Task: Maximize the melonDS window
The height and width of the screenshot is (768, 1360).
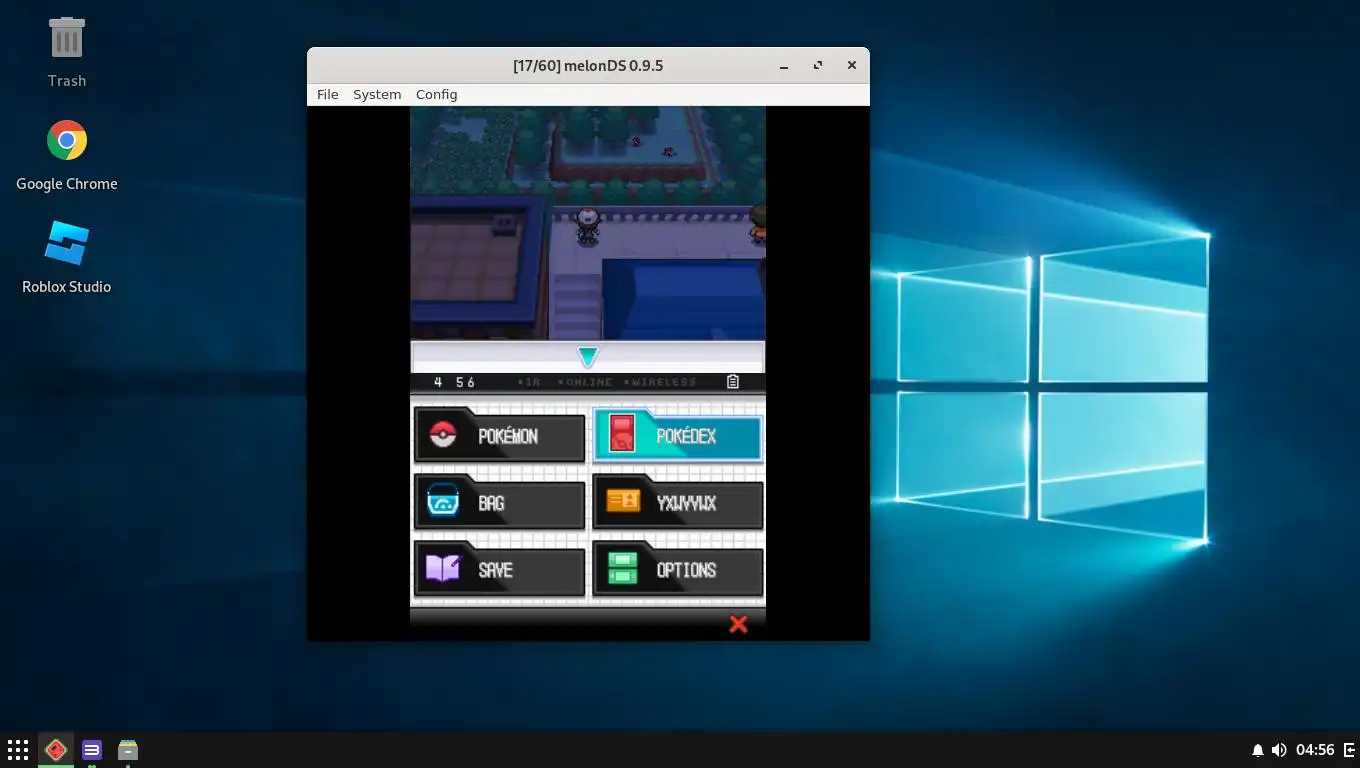Action: tap(818, 65)
